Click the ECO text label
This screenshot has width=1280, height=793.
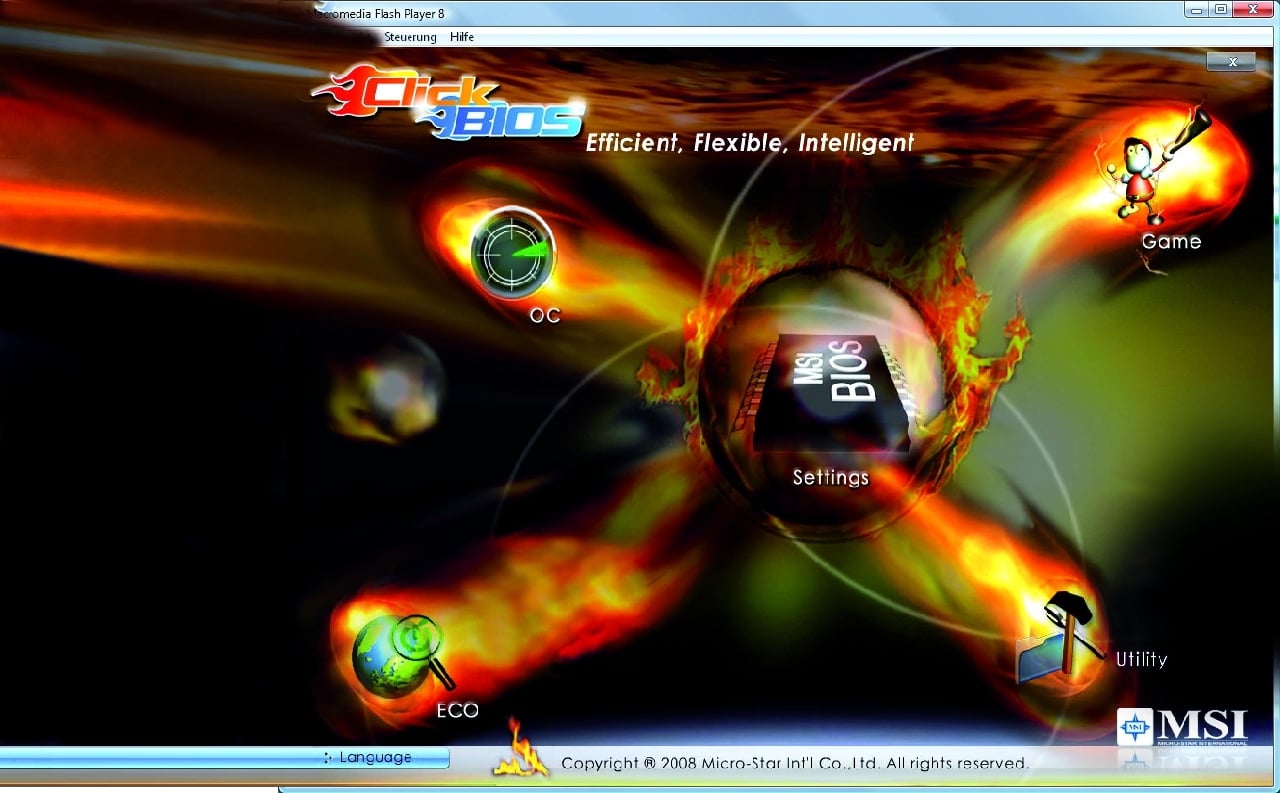(457, 711)
